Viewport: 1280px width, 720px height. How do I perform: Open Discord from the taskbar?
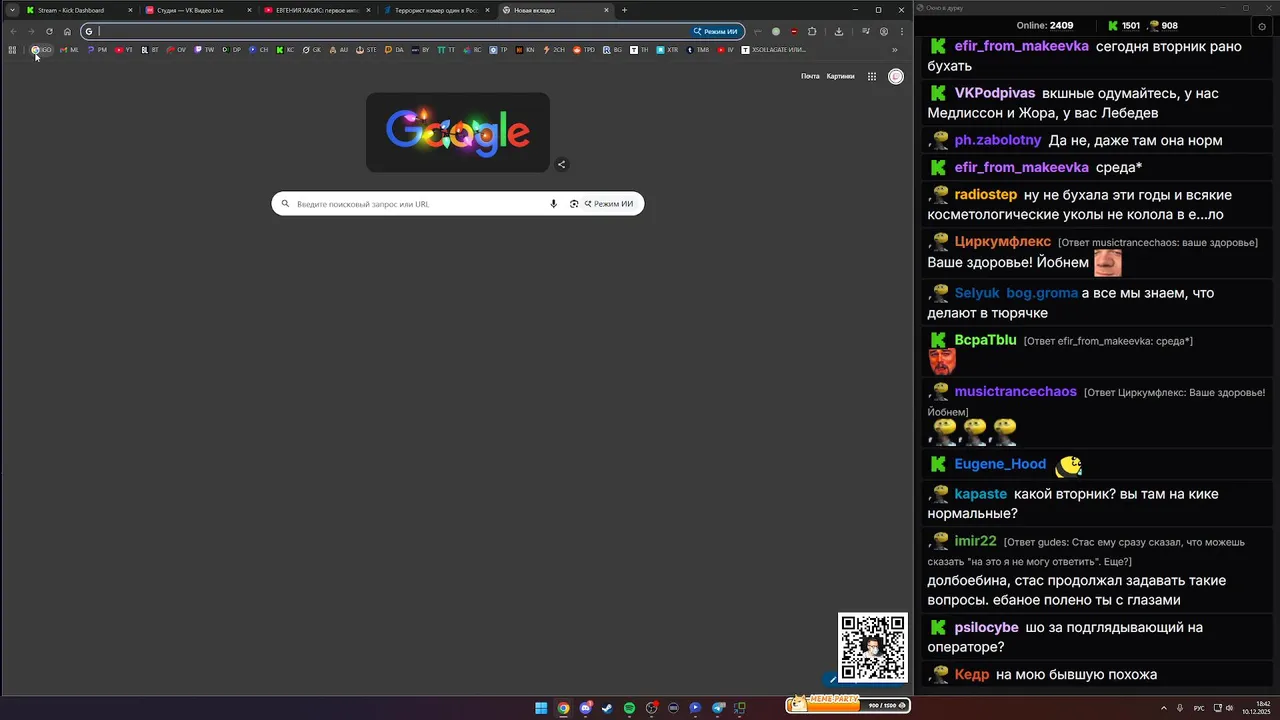click(x=585, y=708)
